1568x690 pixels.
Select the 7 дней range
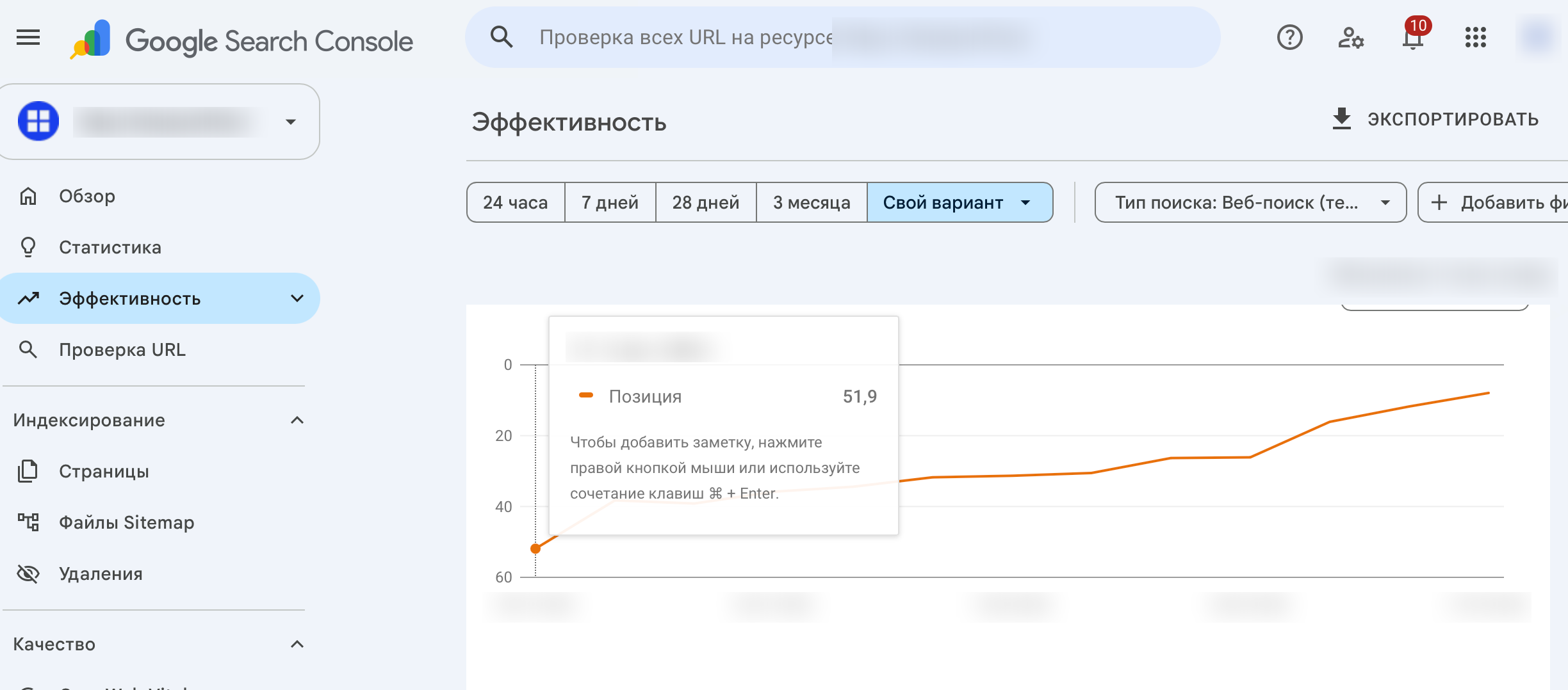pyautogui.click(x=610, y=202)
